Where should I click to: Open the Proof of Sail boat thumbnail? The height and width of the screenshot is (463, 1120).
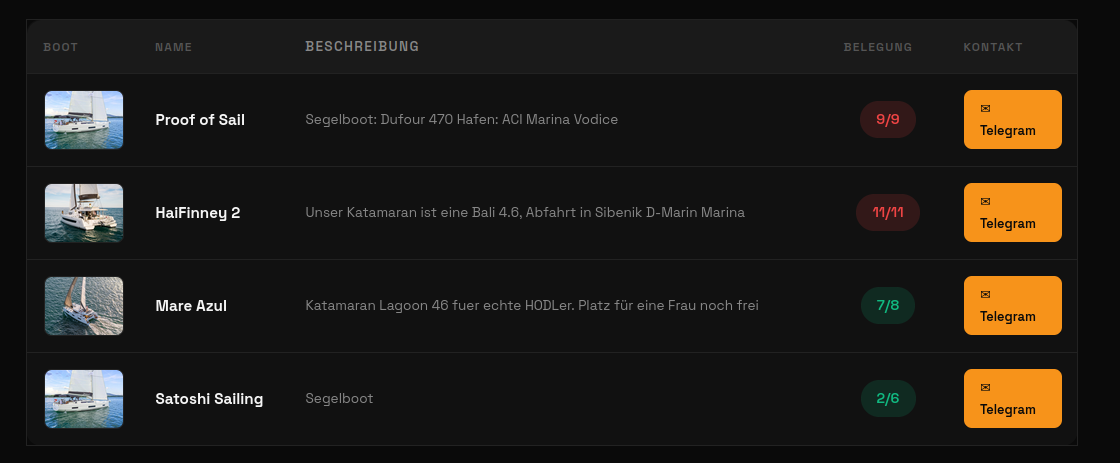tap(84, 120)
